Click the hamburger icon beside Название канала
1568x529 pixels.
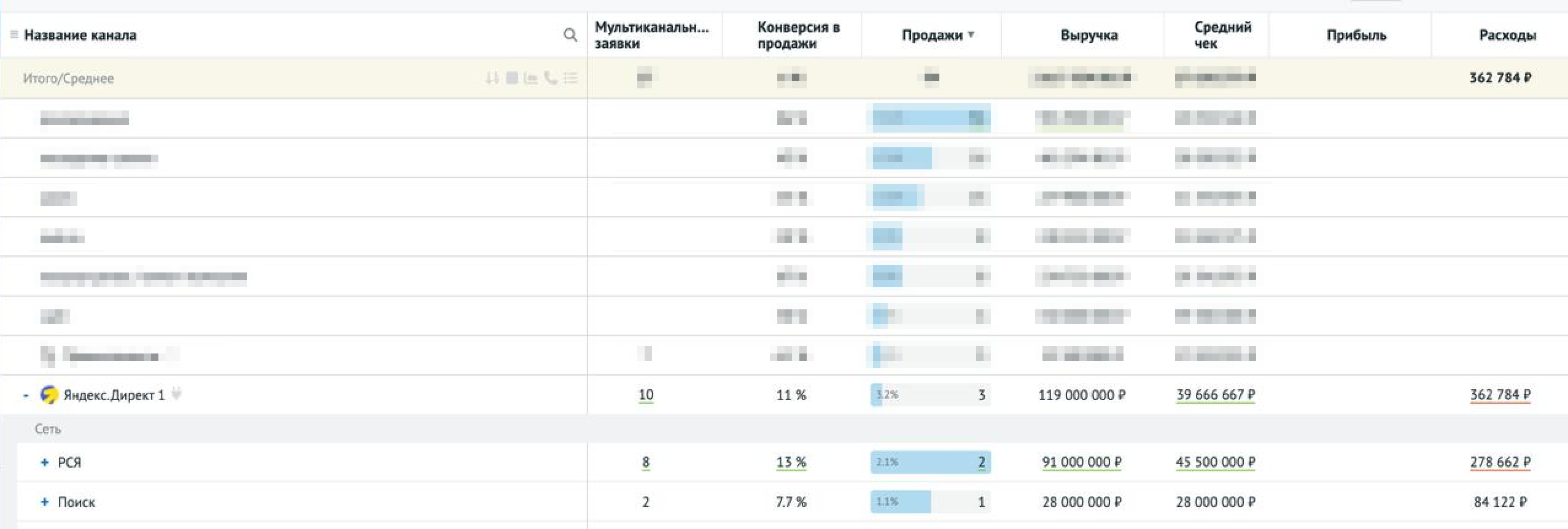pos(14,34)
